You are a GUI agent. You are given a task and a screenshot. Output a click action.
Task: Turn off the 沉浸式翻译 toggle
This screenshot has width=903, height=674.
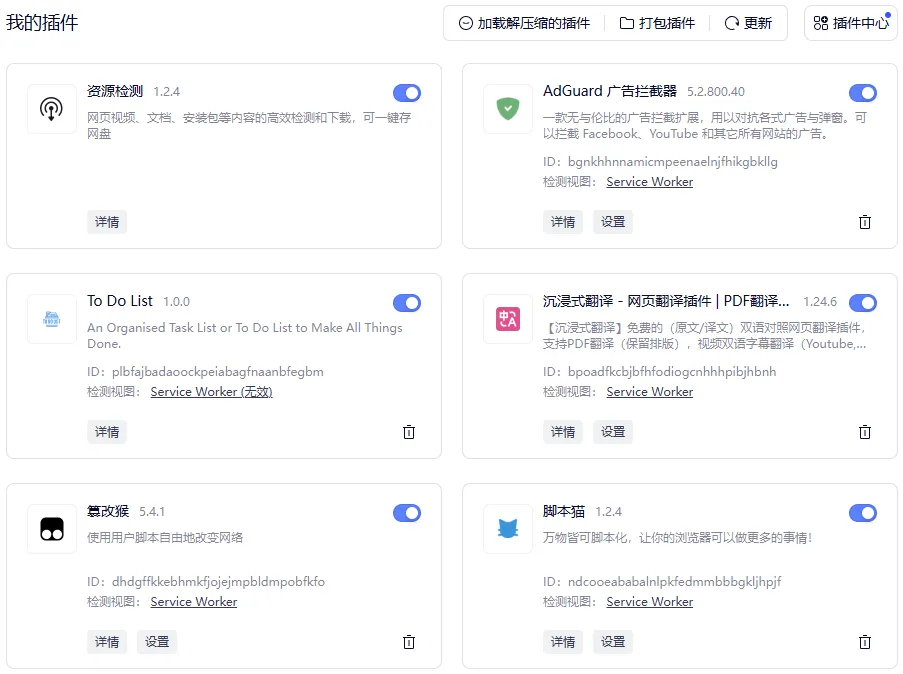[863, 303]
